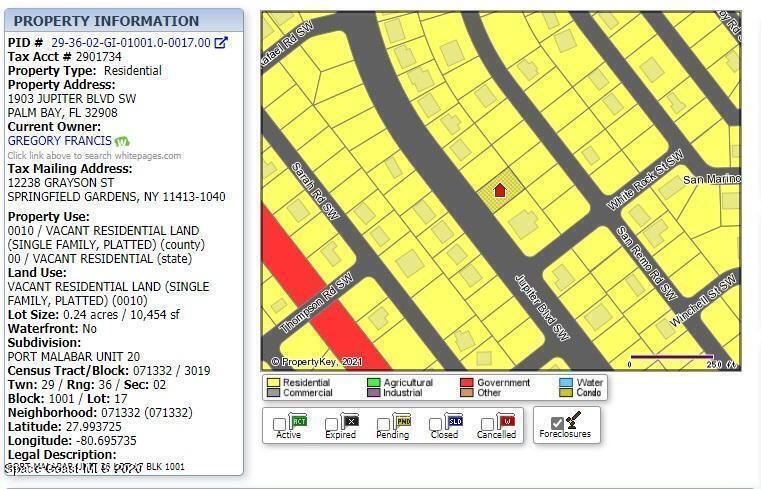Click the Residential yellow legend swatch

point(272,382)
